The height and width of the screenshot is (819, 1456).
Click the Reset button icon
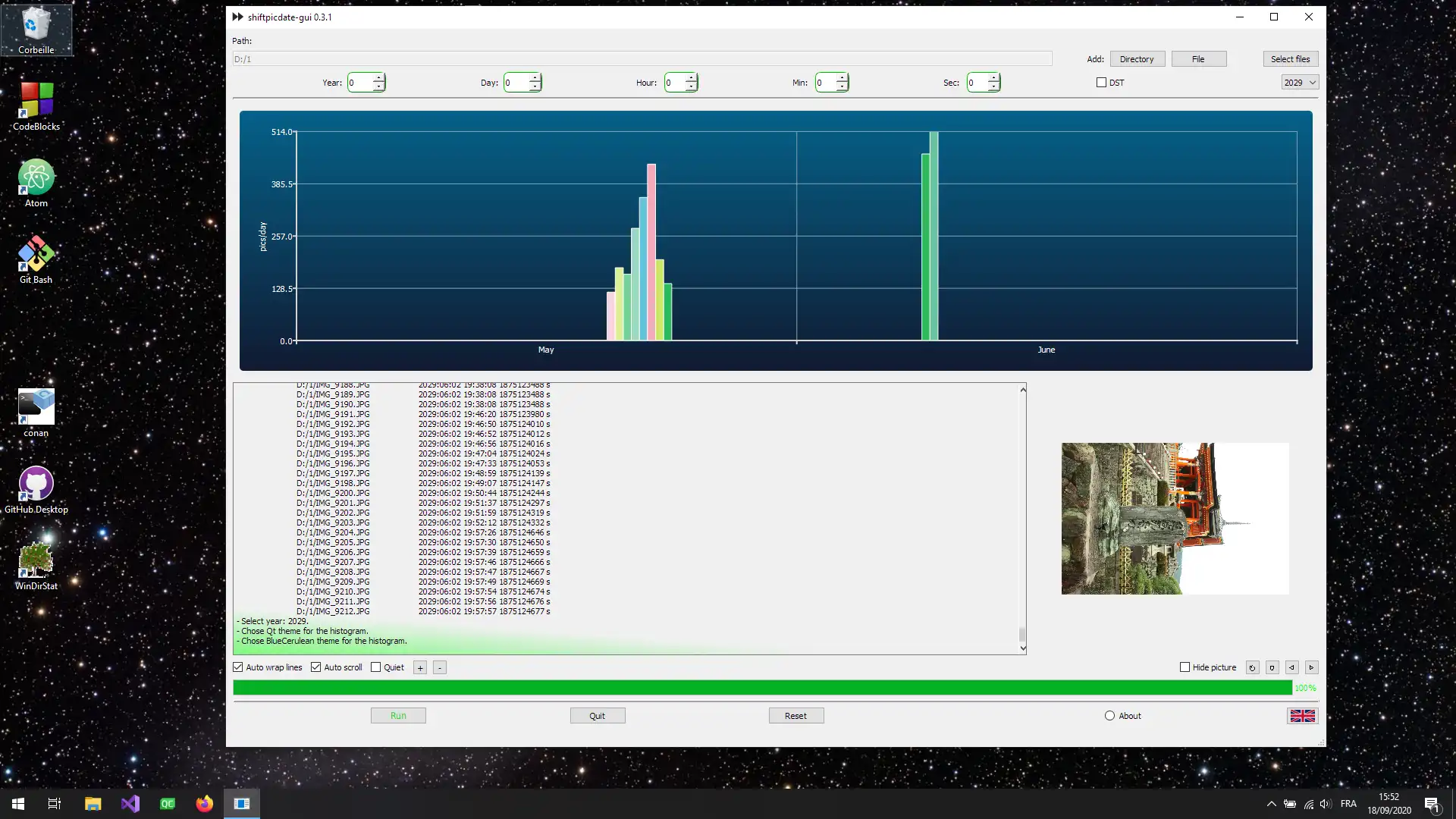pyautogui.click(x=795, y=715)
